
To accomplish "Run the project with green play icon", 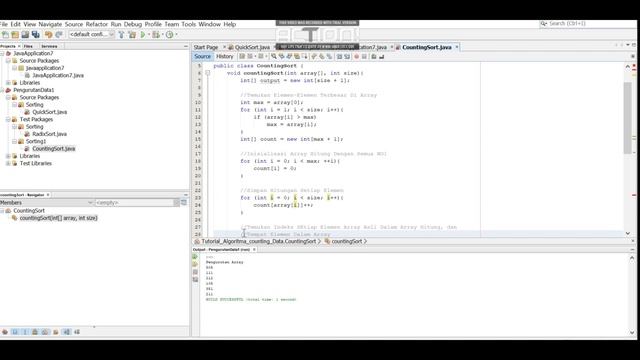I will (x=143, y=35).
